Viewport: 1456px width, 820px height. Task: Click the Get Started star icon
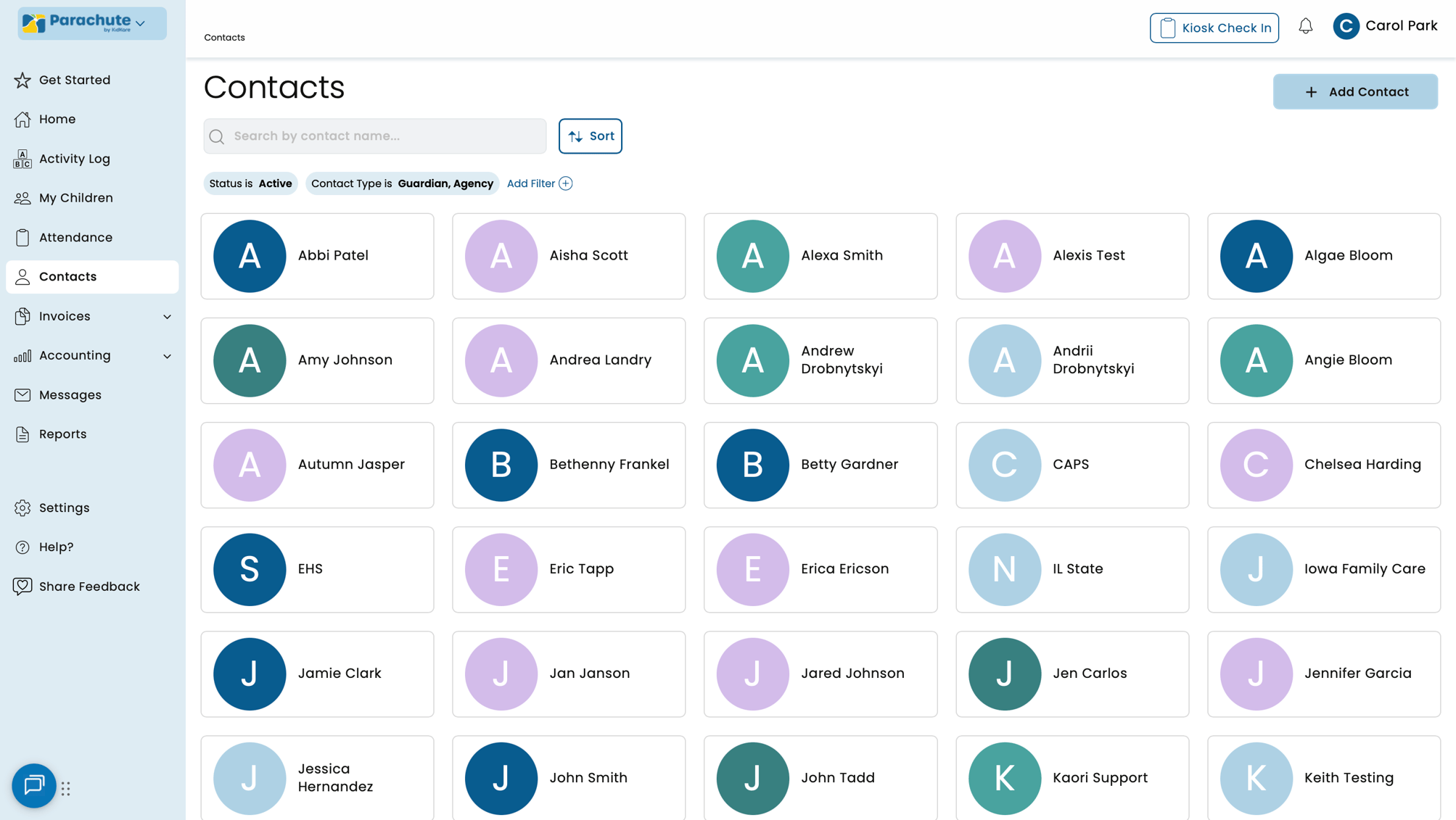(x=22, y=80)
